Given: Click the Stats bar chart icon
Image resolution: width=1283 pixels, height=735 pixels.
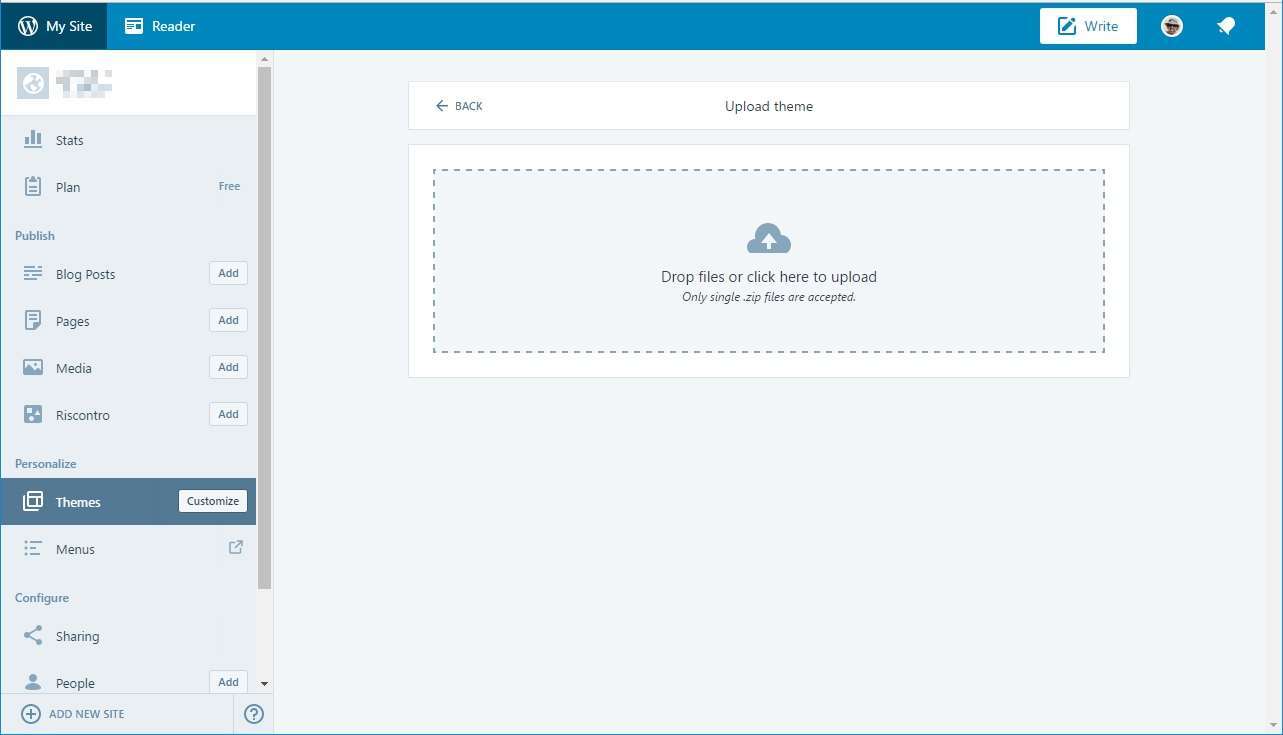Looking at the screenshot, I should [x=33, y=139].
